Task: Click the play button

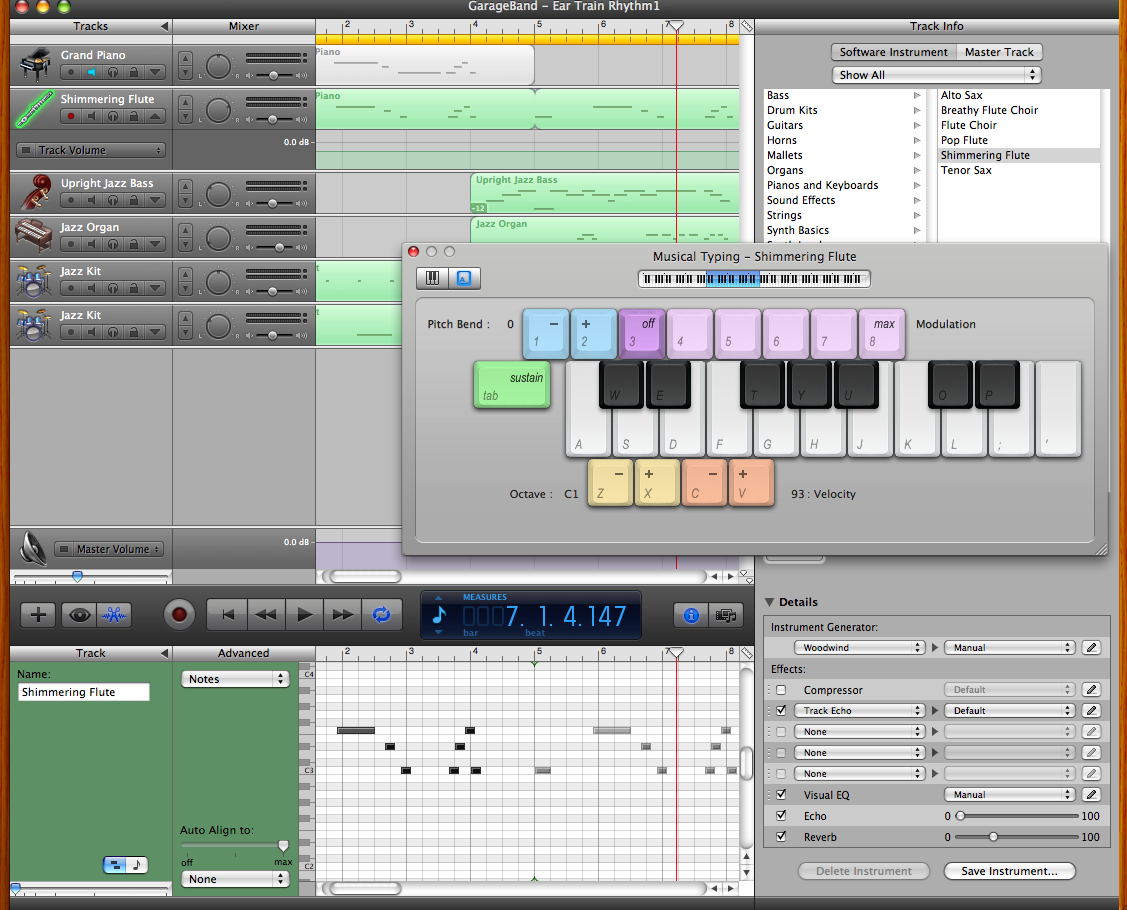Action: [x=305, y=615]
